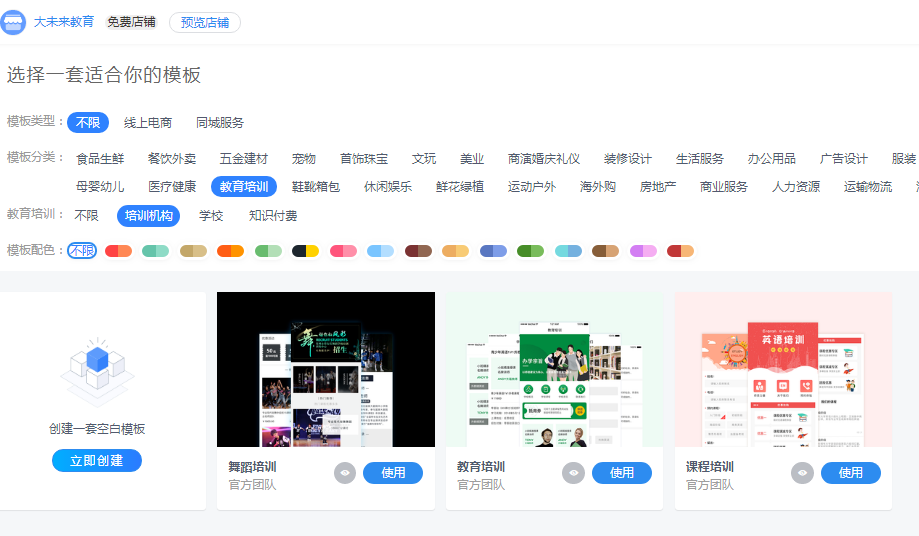Filter by 运动户外 category
919x536 pixels.
point(532,186)
